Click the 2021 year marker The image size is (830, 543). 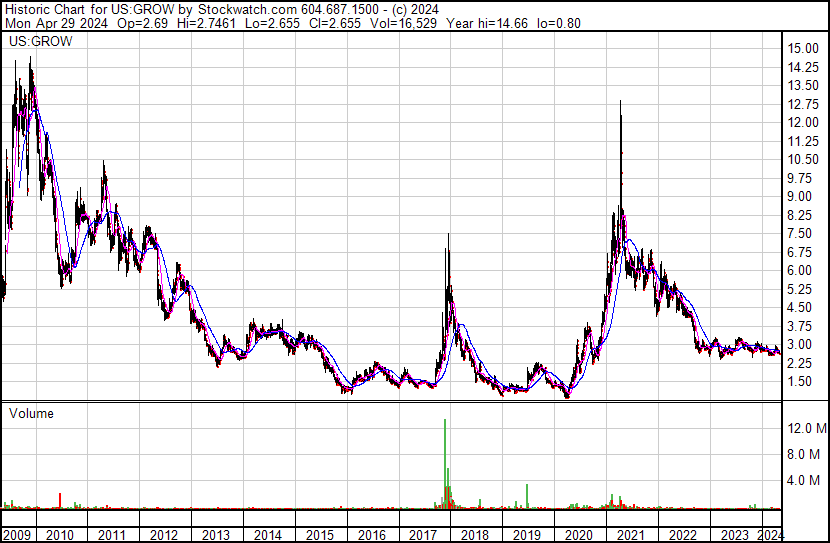[x=630, y=535]
